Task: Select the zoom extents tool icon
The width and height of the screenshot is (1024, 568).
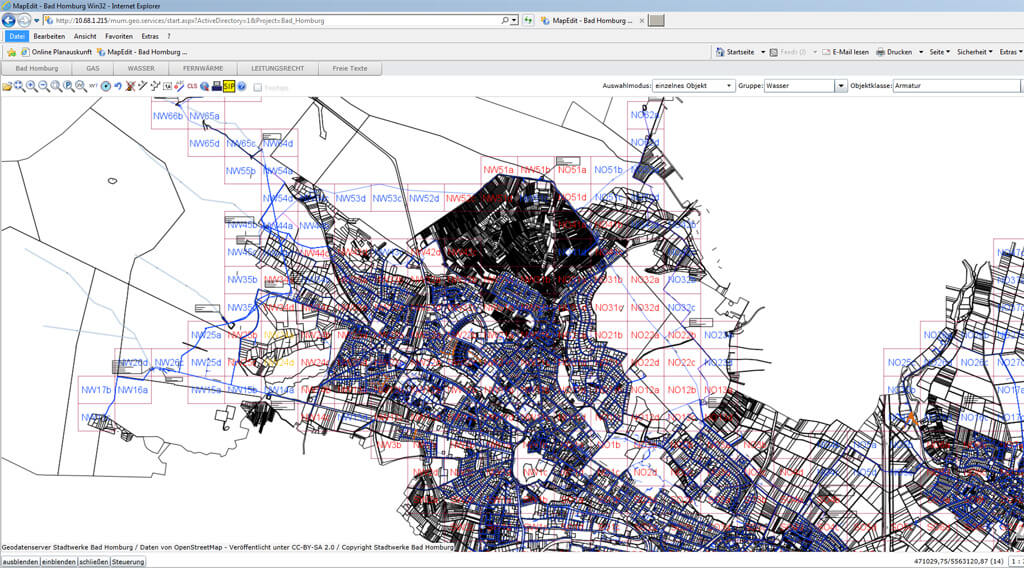Action: [x=19, y=86]
